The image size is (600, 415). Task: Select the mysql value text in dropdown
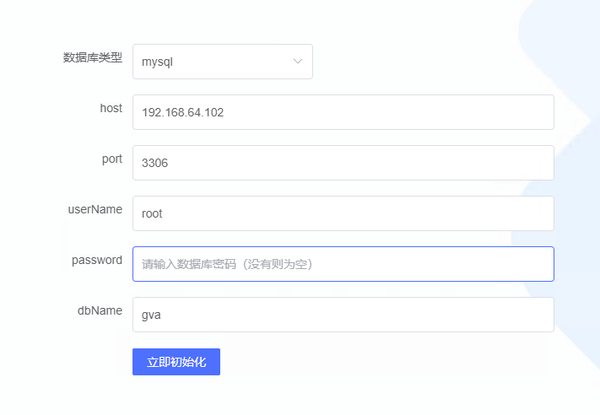(157, 62)
